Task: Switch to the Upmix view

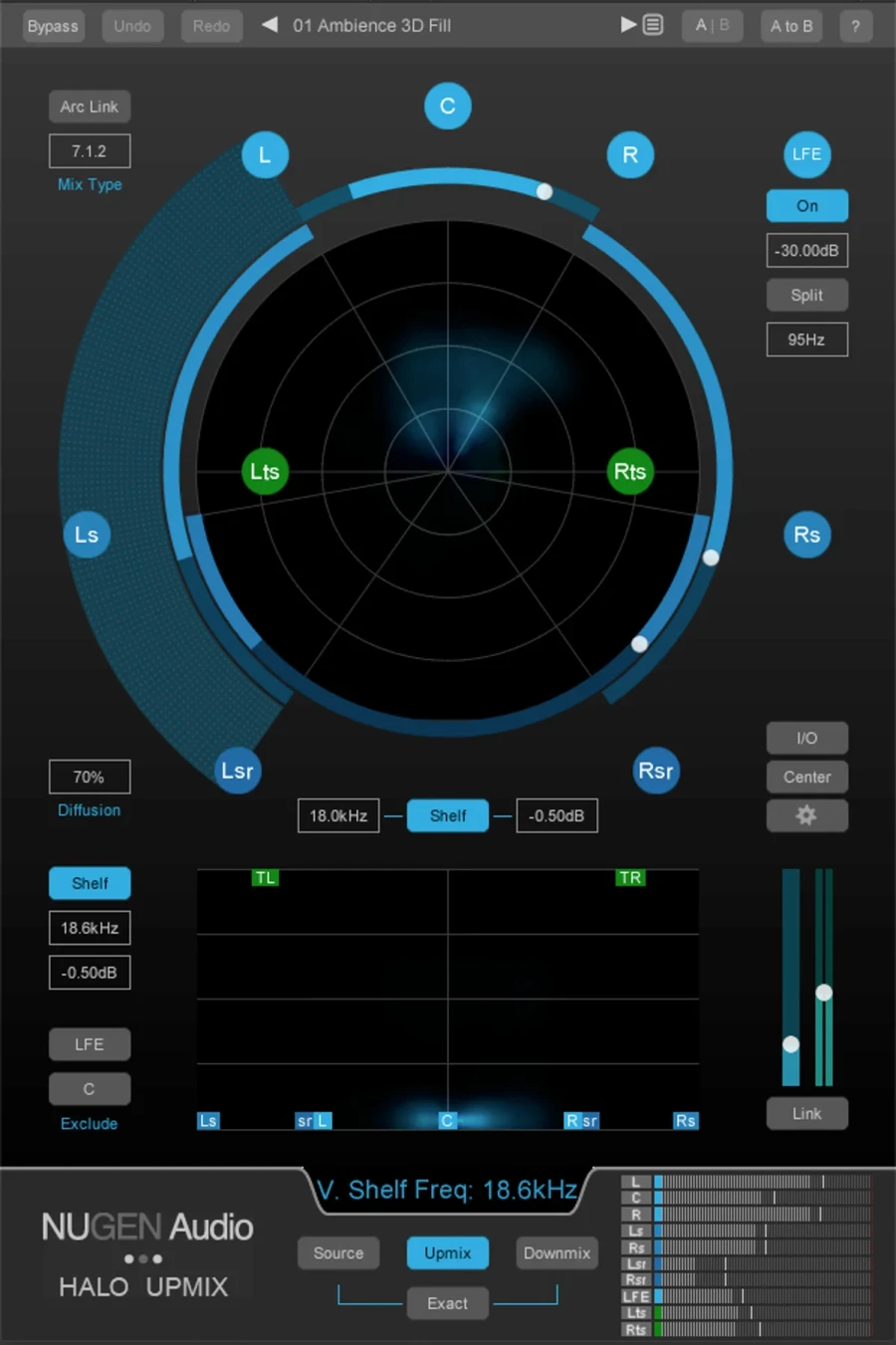Action: pyautogui.click(x=447, y=1252)
